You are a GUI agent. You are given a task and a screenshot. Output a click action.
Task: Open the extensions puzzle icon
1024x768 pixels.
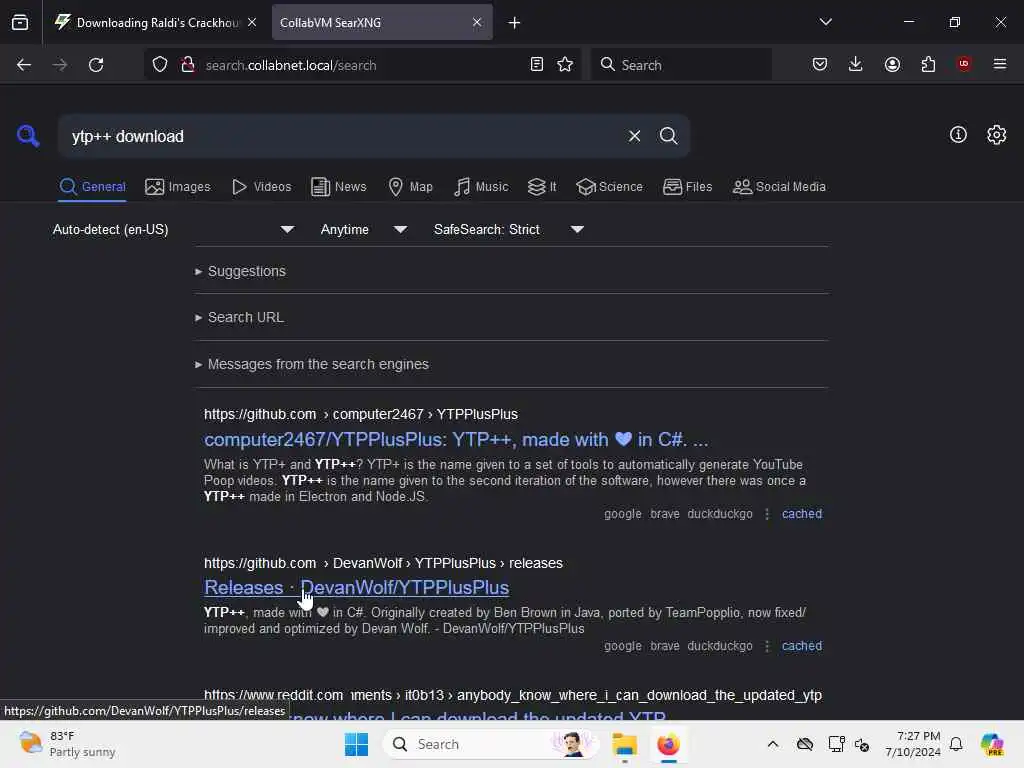[928, 64]
